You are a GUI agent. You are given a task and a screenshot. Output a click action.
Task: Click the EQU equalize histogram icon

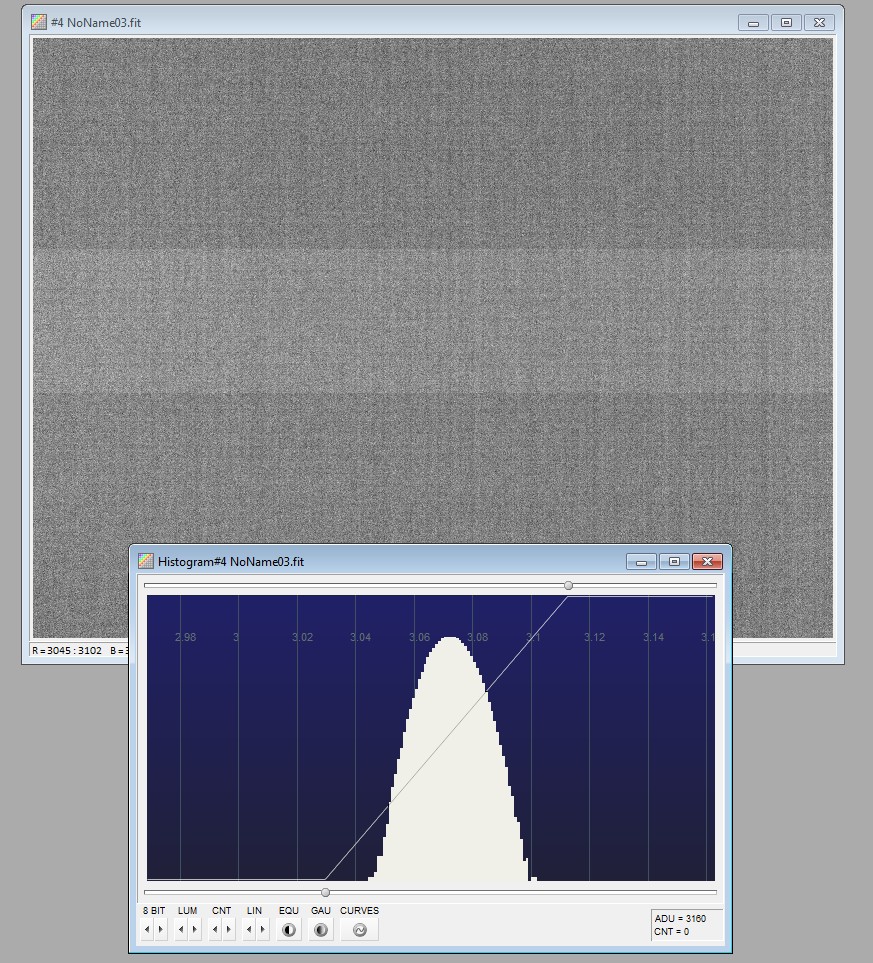289,930
